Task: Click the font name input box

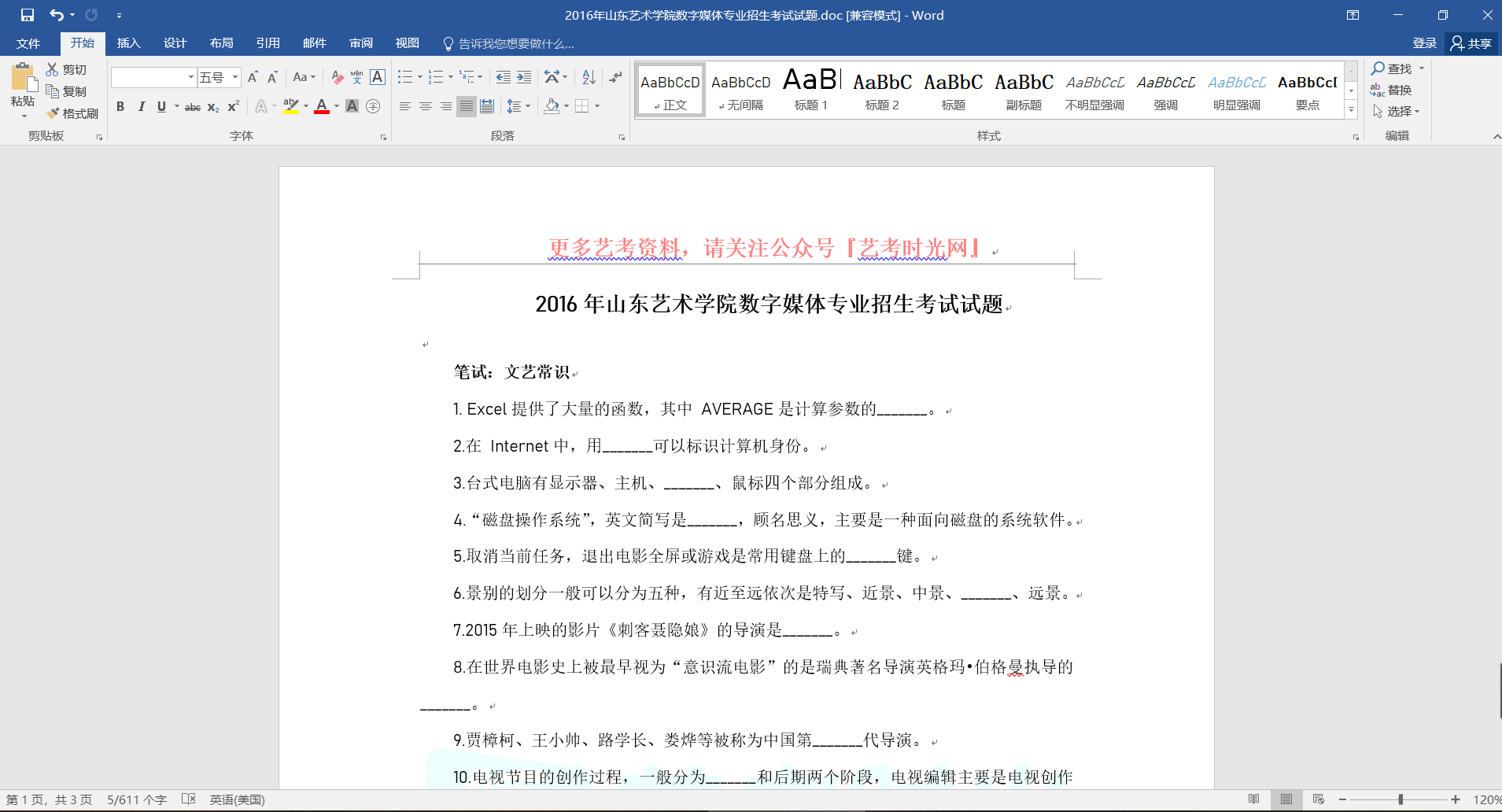Action: pos(149,77)
